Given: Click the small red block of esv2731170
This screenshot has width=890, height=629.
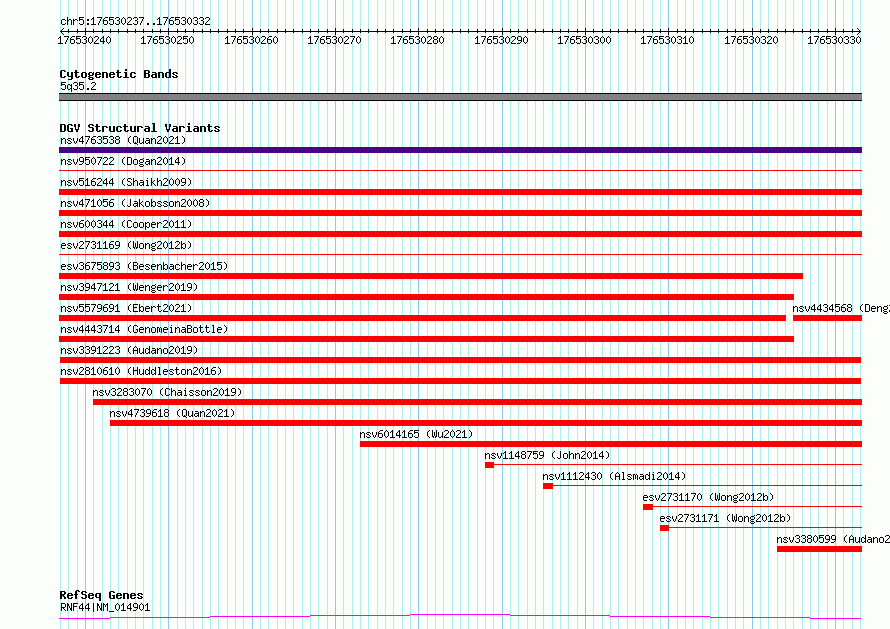Looking at the screenshot, I should (648, 507).
